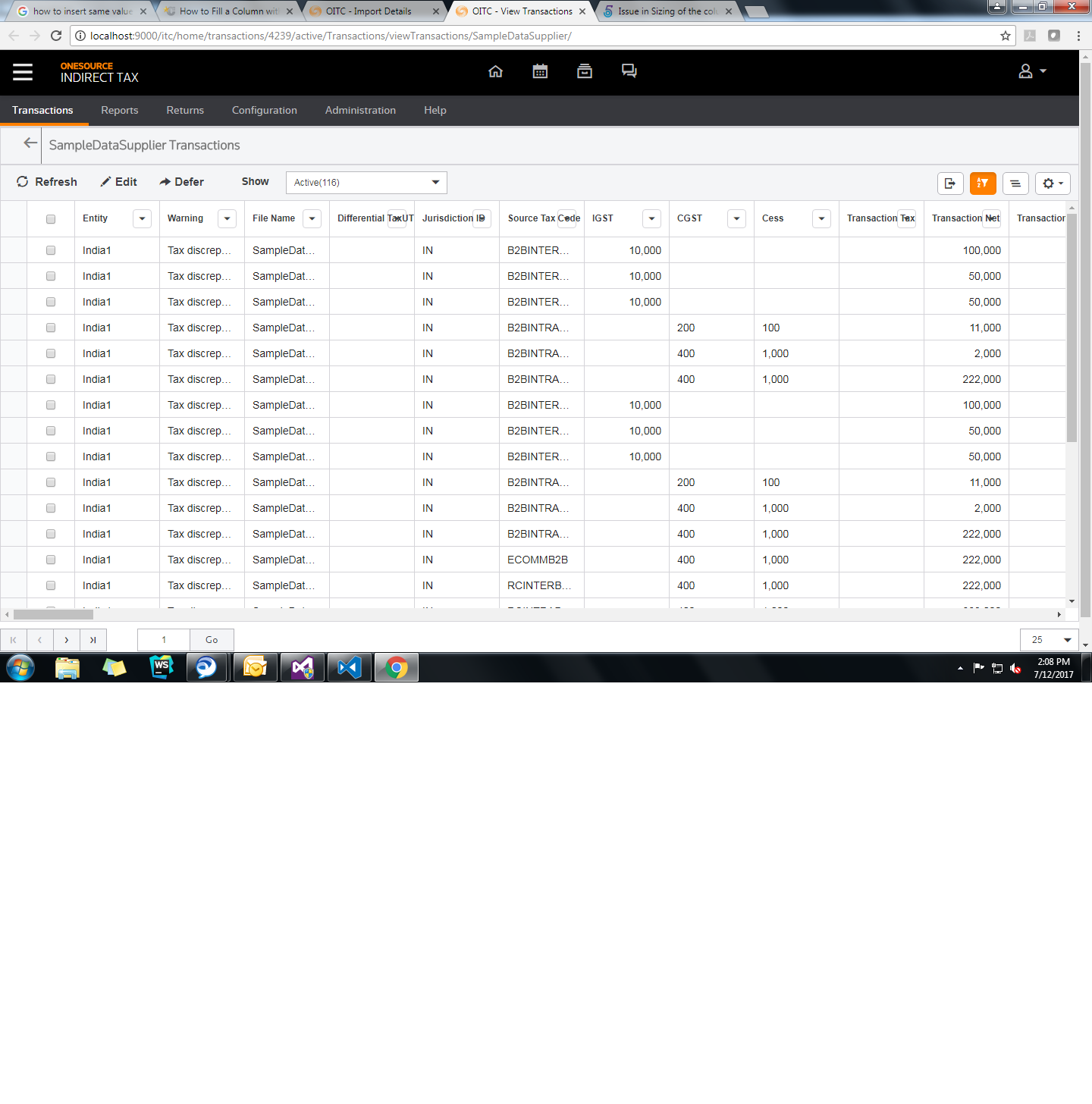Screen dimensions: 1092x1104
Task: Expand the Active(116) Show dropdown
Action: pyautogui.click(x=366, y=183)
